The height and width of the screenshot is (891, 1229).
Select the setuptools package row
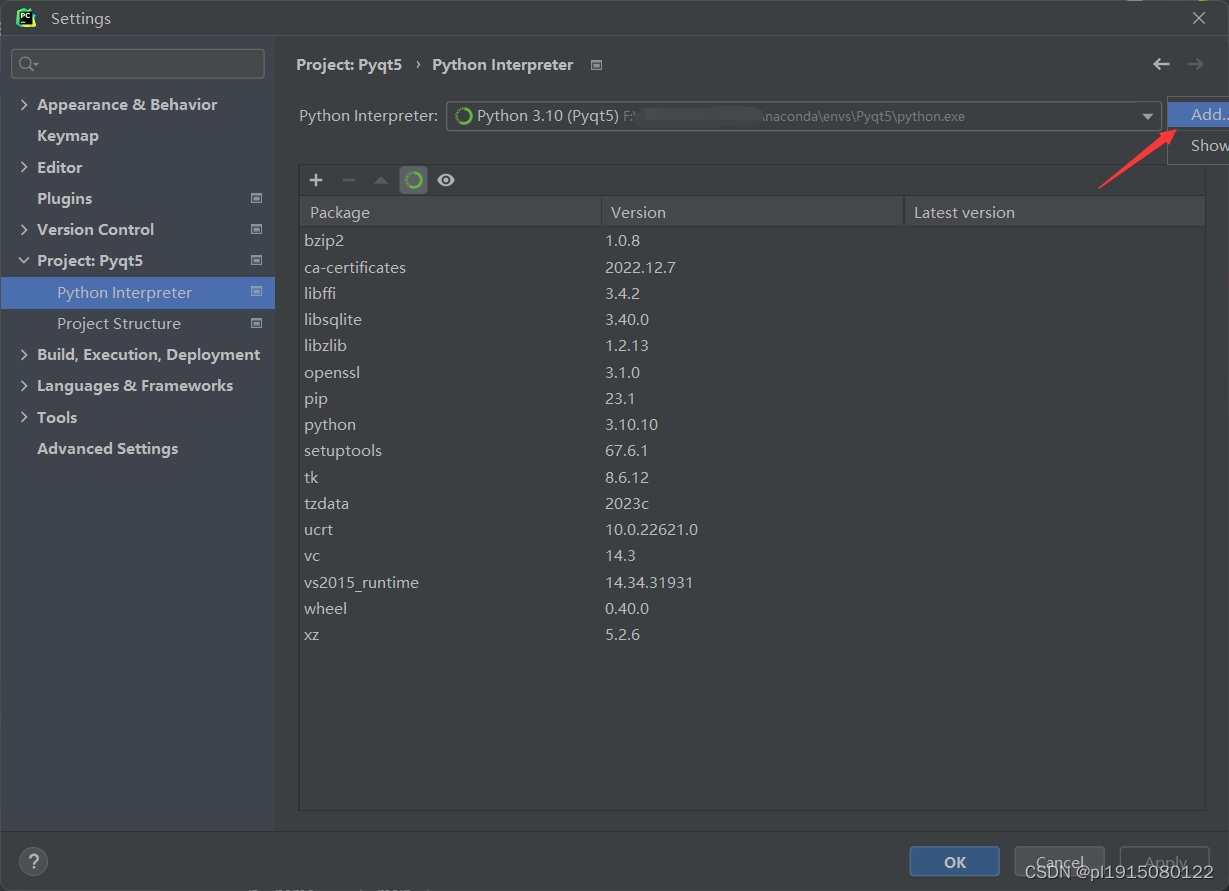[x=752, y=451]
